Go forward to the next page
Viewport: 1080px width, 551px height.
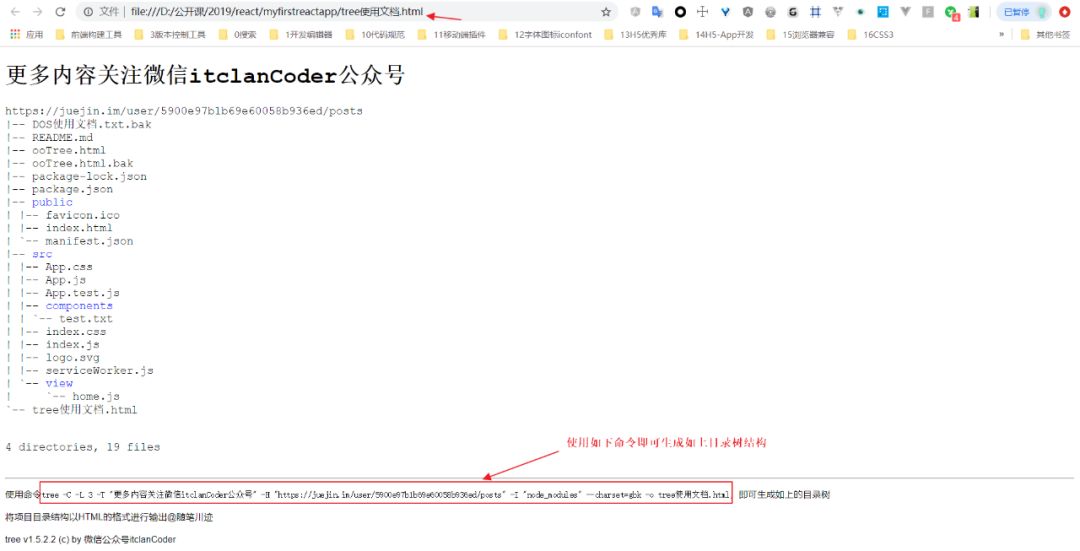coord(38,12)
